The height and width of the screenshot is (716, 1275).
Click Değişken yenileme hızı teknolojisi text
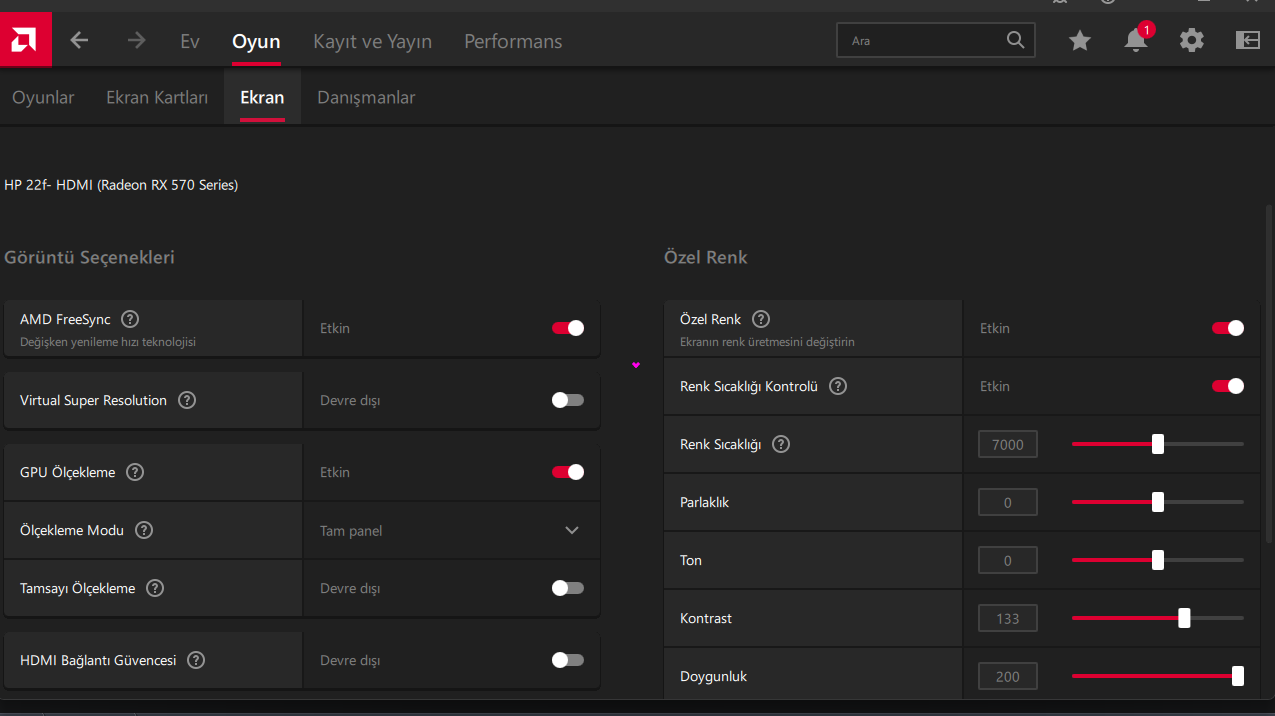pyautogui.click(x=108, y=342)
